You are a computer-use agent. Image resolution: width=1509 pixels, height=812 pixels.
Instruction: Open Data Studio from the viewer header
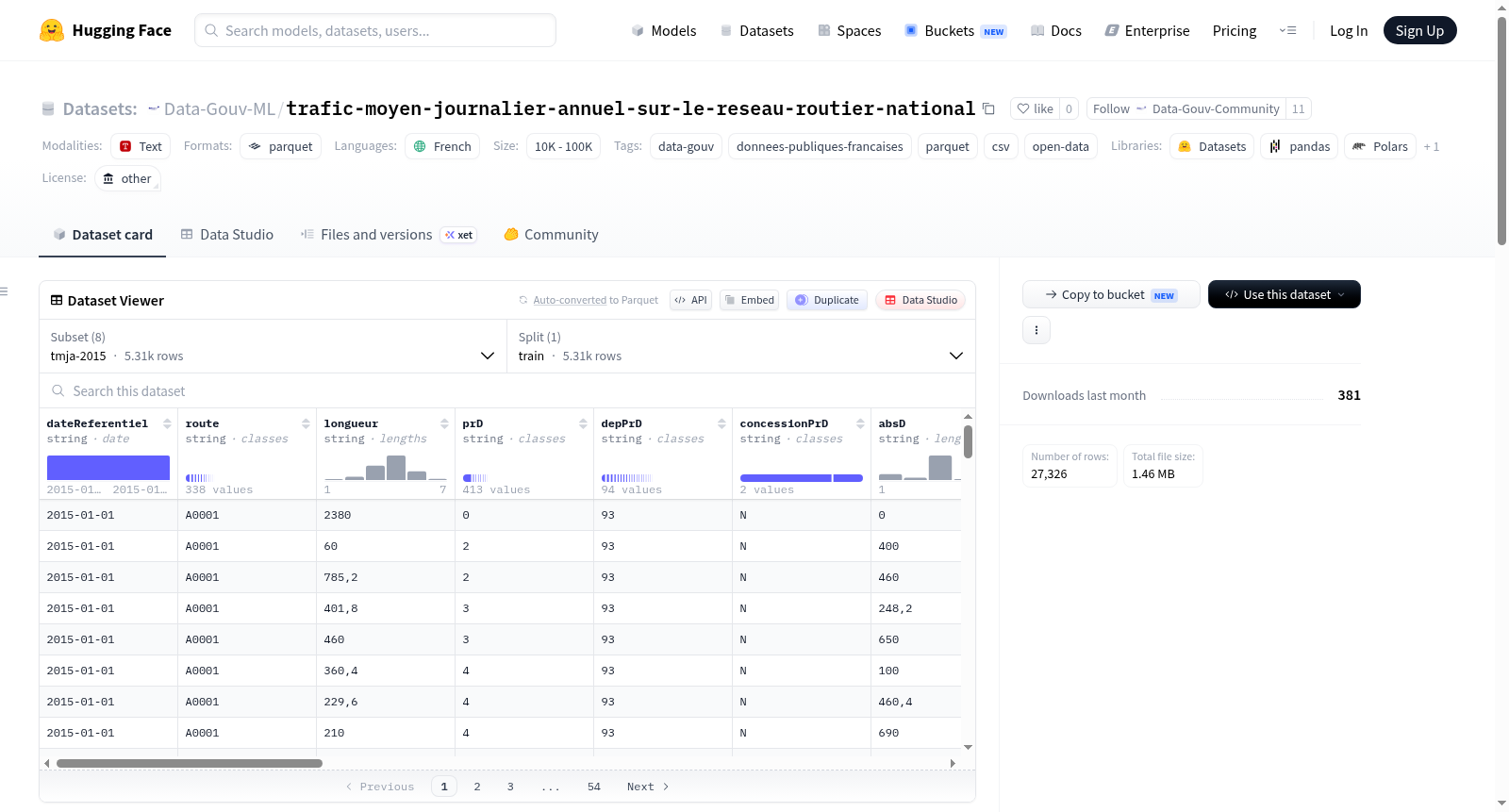click(x=920, y=300)
